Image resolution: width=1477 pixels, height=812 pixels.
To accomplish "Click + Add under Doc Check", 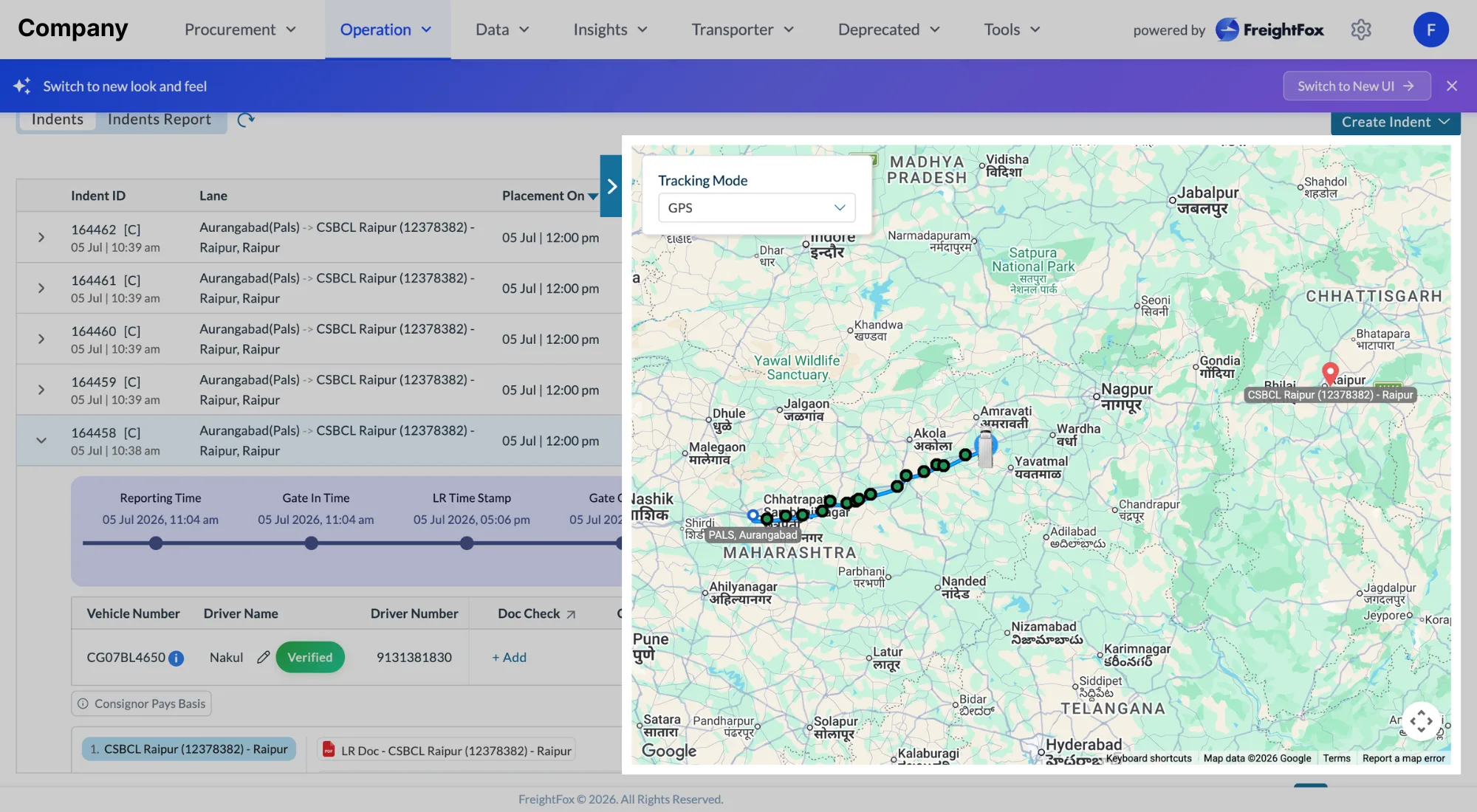I will 510,657.
